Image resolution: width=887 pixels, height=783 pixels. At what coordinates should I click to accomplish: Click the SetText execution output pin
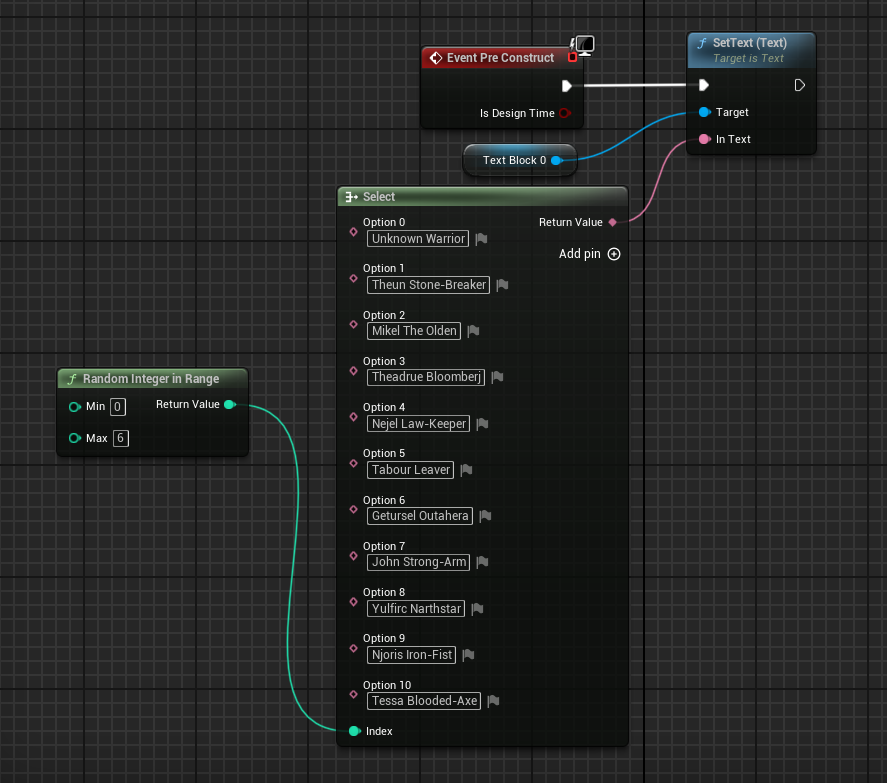pos(799,85)
